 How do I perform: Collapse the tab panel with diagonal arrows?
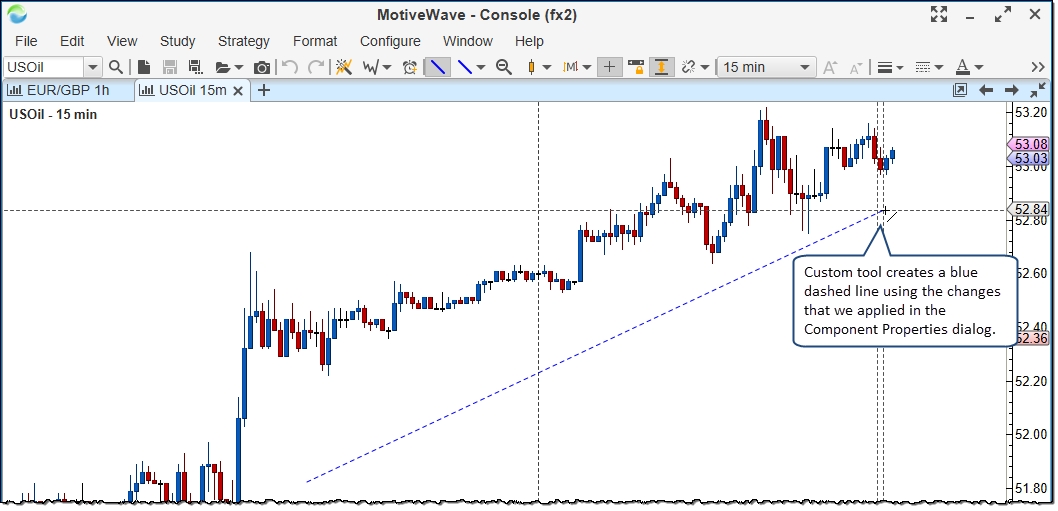(1038, 90)
